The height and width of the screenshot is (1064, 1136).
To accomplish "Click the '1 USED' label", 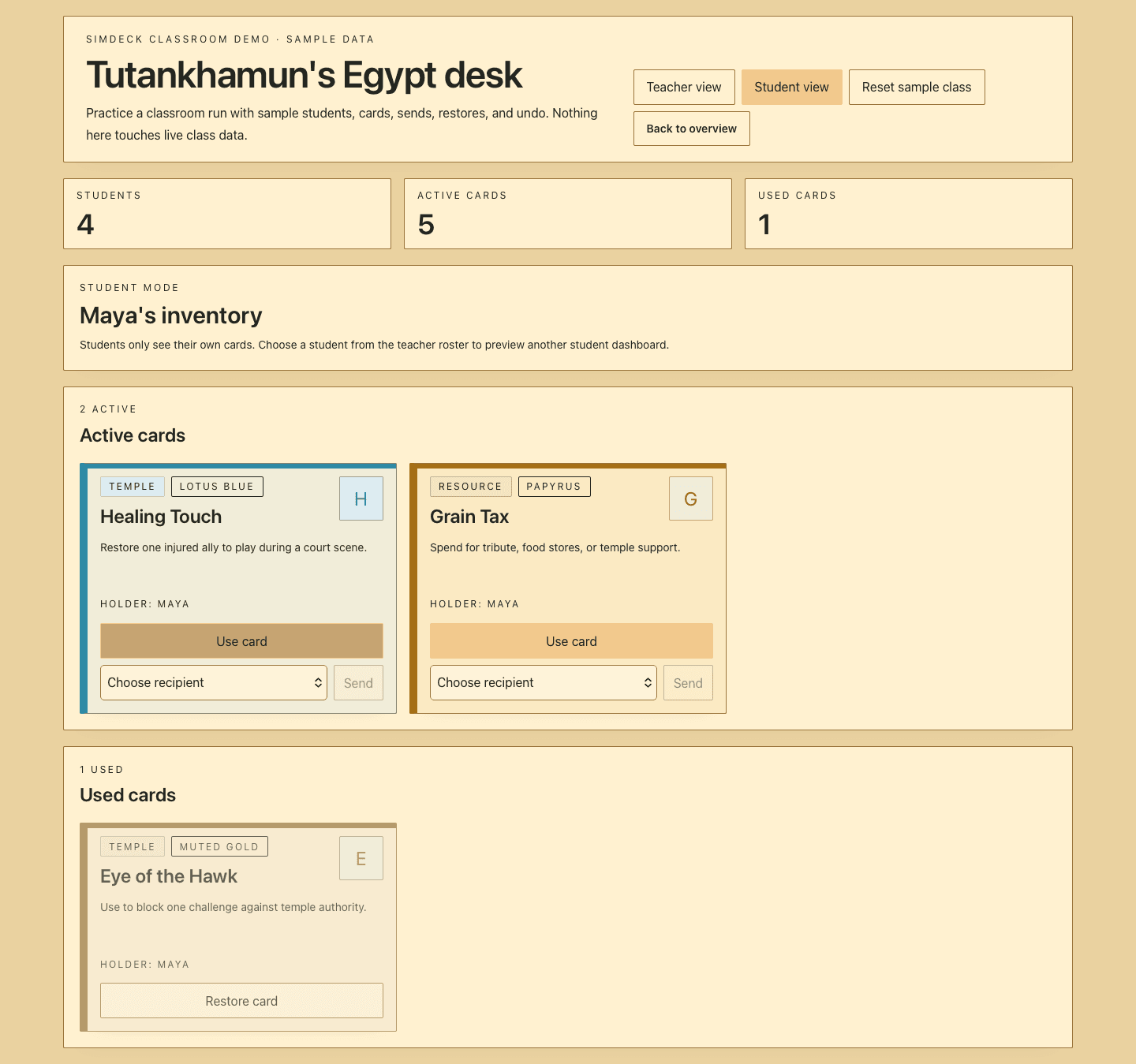I will coord(102,770).
